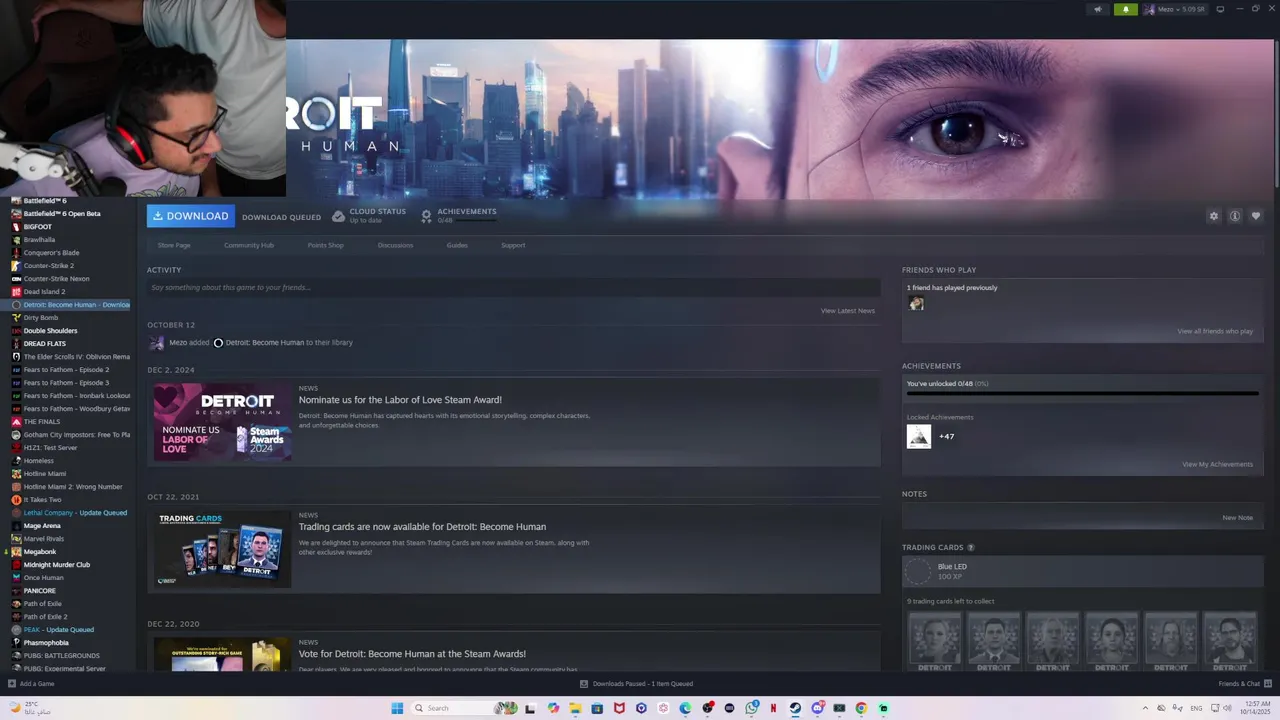Click the blue Download button
Viewport: 1280px width, 720px height.
[x=191, y=216]
